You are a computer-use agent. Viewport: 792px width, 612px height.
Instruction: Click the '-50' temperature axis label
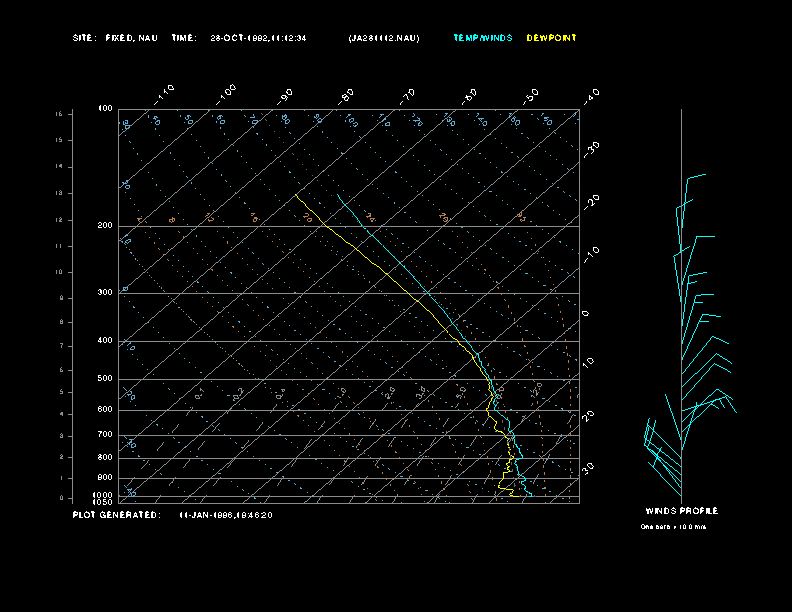(531, 96)
